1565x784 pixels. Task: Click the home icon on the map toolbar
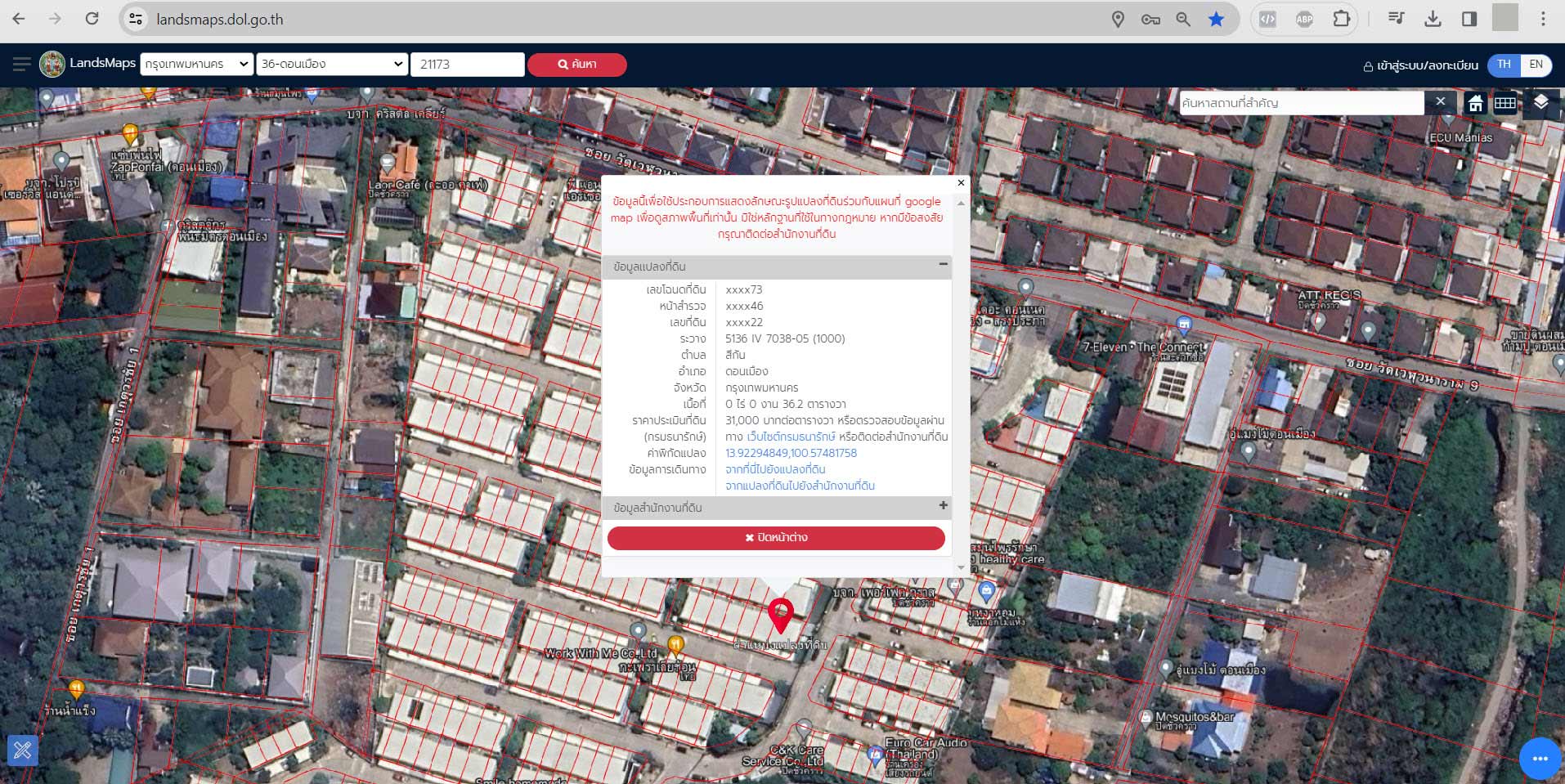click(1475, 103)
